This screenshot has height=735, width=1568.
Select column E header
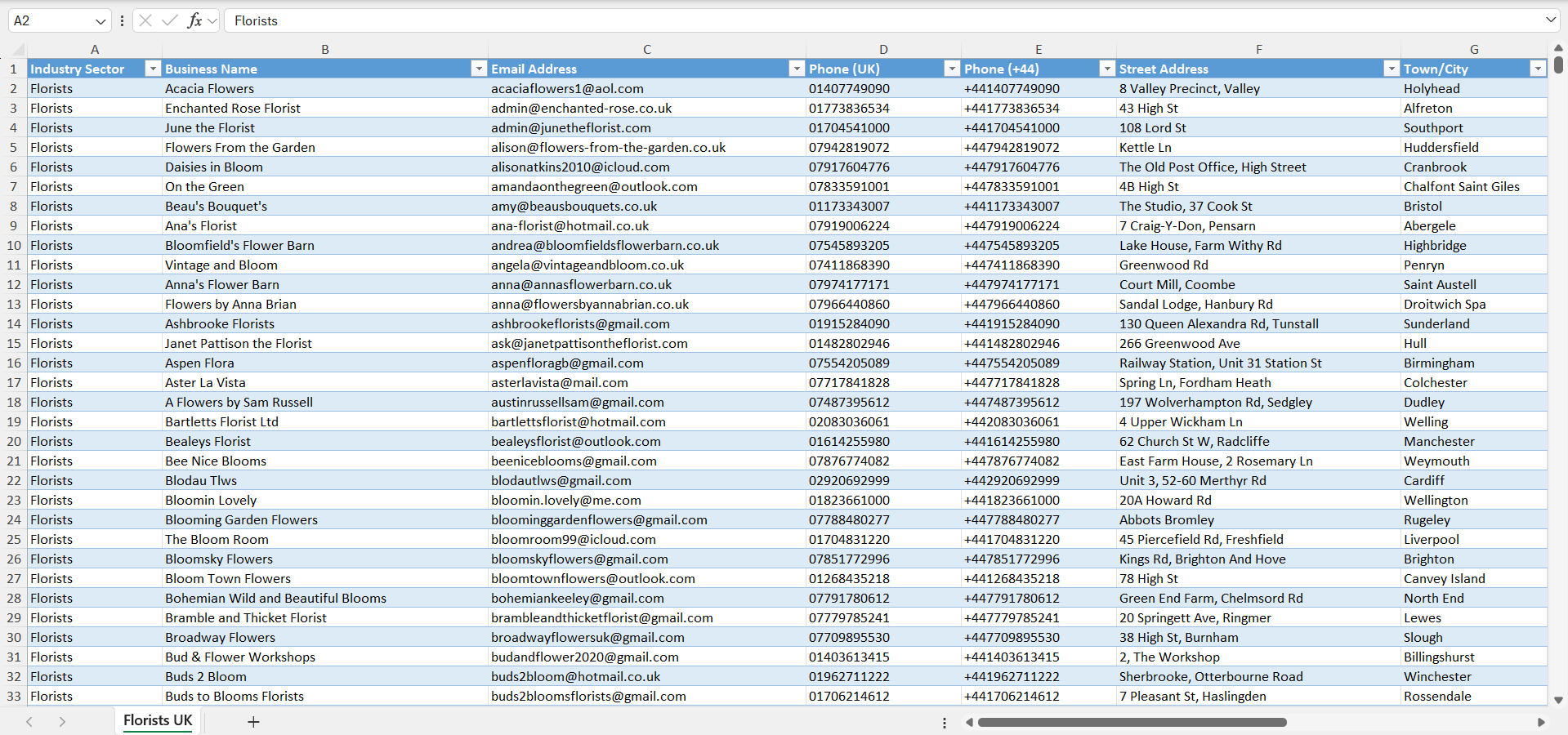pyautogui.click(x=1039, y=49)
